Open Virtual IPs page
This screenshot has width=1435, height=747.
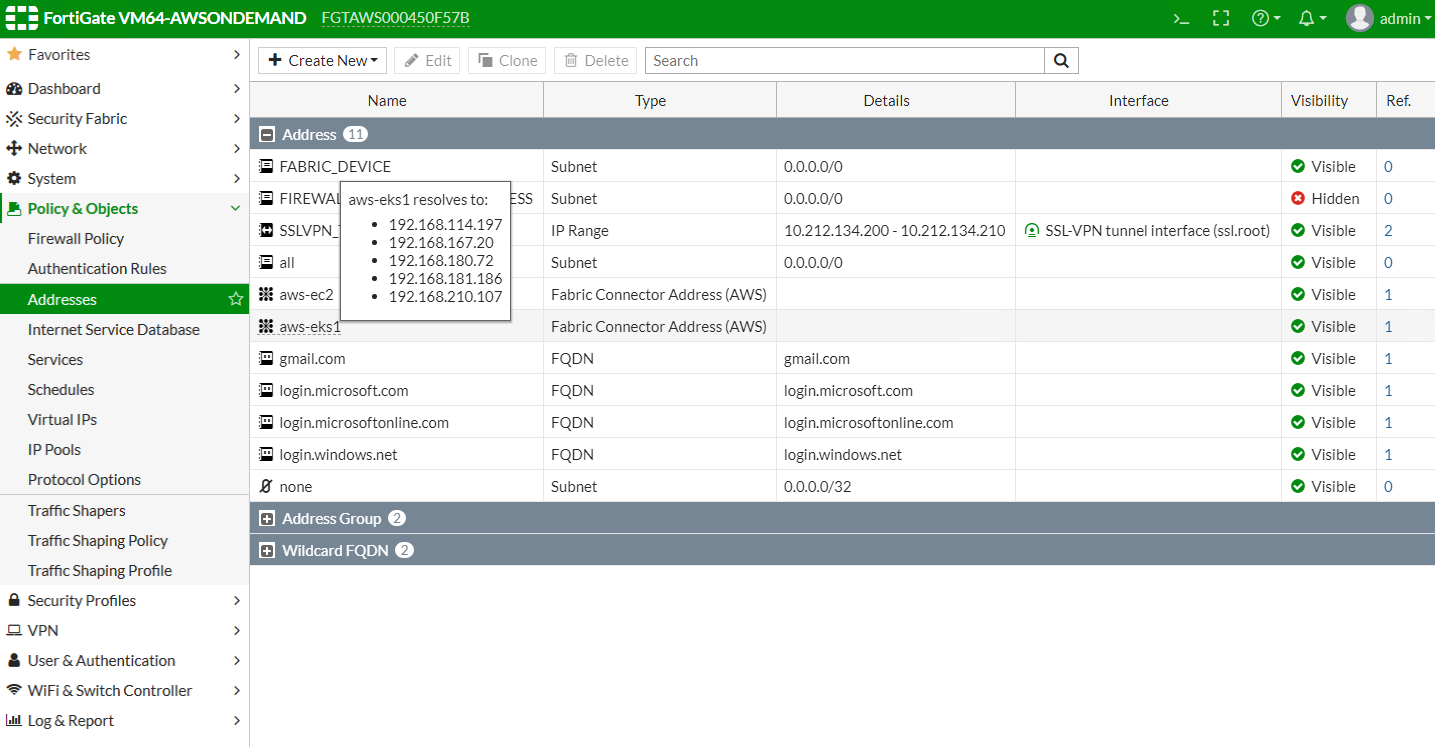click(62, 420)
